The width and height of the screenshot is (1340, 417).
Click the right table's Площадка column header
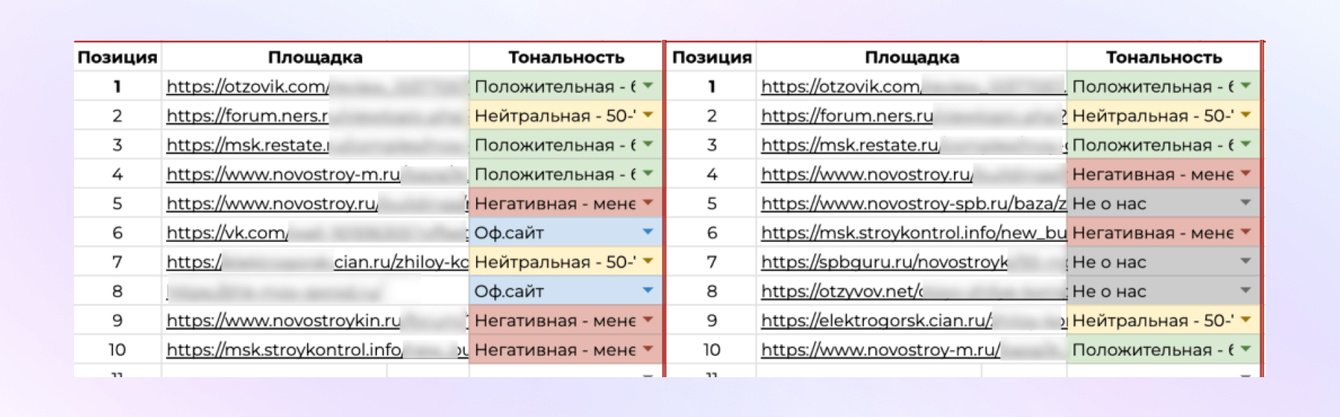point(911,57)
